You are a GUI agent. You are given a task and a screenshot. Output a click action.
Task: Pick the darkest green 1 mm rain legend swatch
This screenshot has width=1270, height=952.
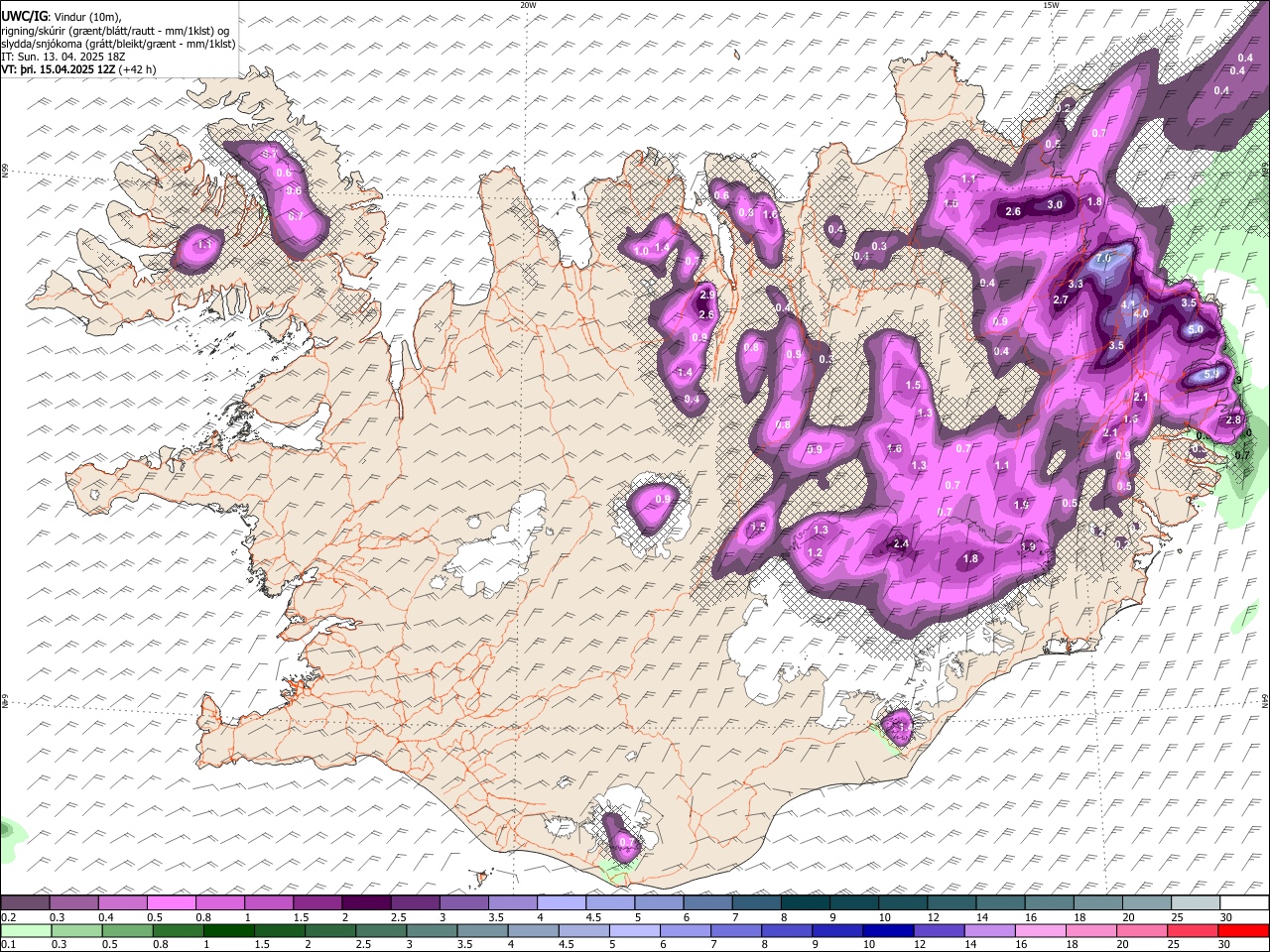tap(228, 931)
